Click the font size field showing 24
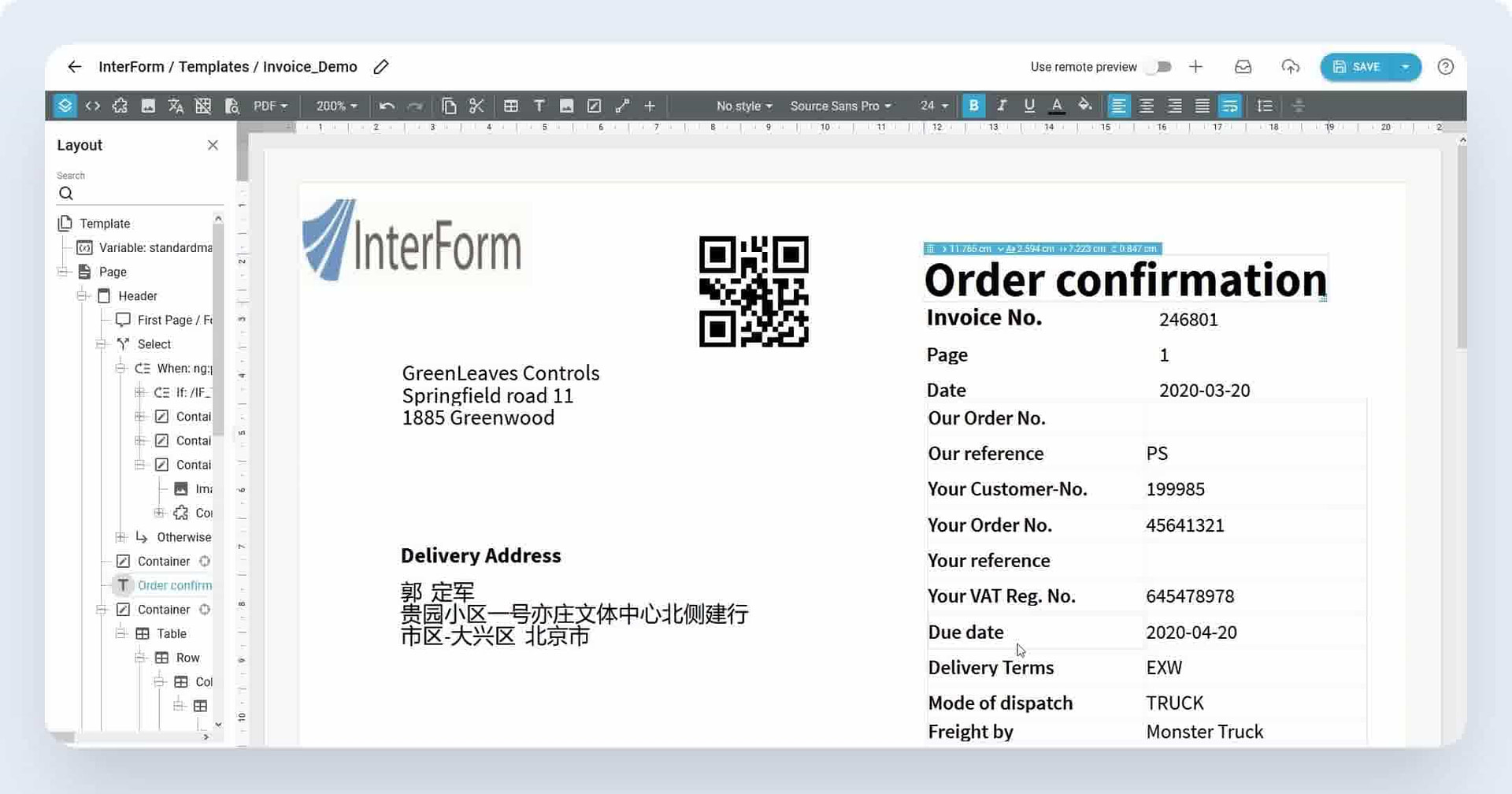 (x=929, y=106)
